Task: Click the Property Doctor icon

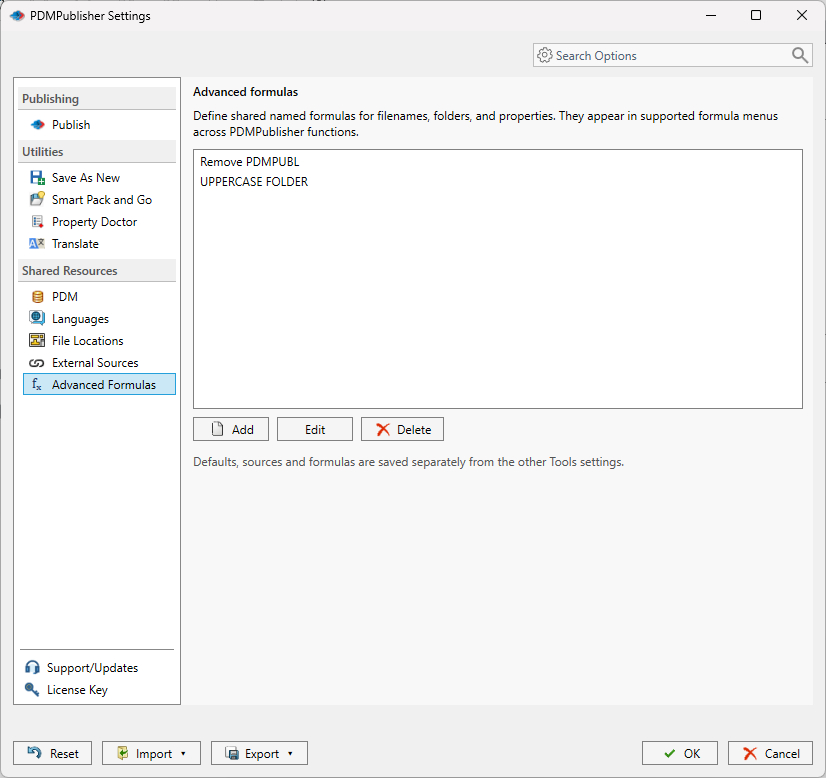Action: click(37, 222)
